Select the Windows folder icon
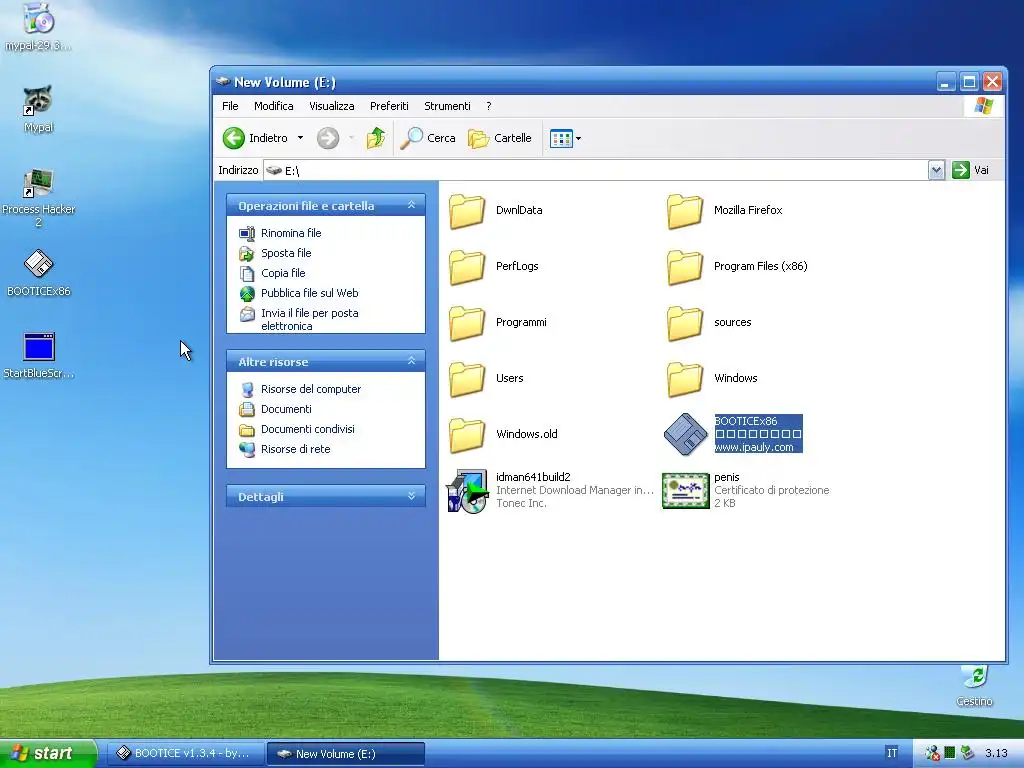The height and width of the screenshot is (768, 1024). click(x=685, y=379)
